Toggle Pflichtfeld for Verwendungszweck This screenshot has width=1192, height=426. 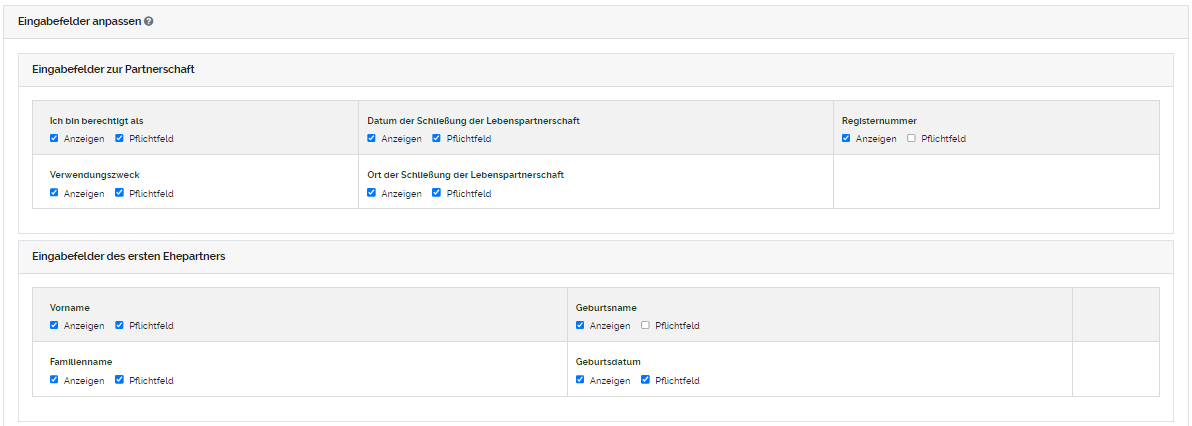(120, 193)
